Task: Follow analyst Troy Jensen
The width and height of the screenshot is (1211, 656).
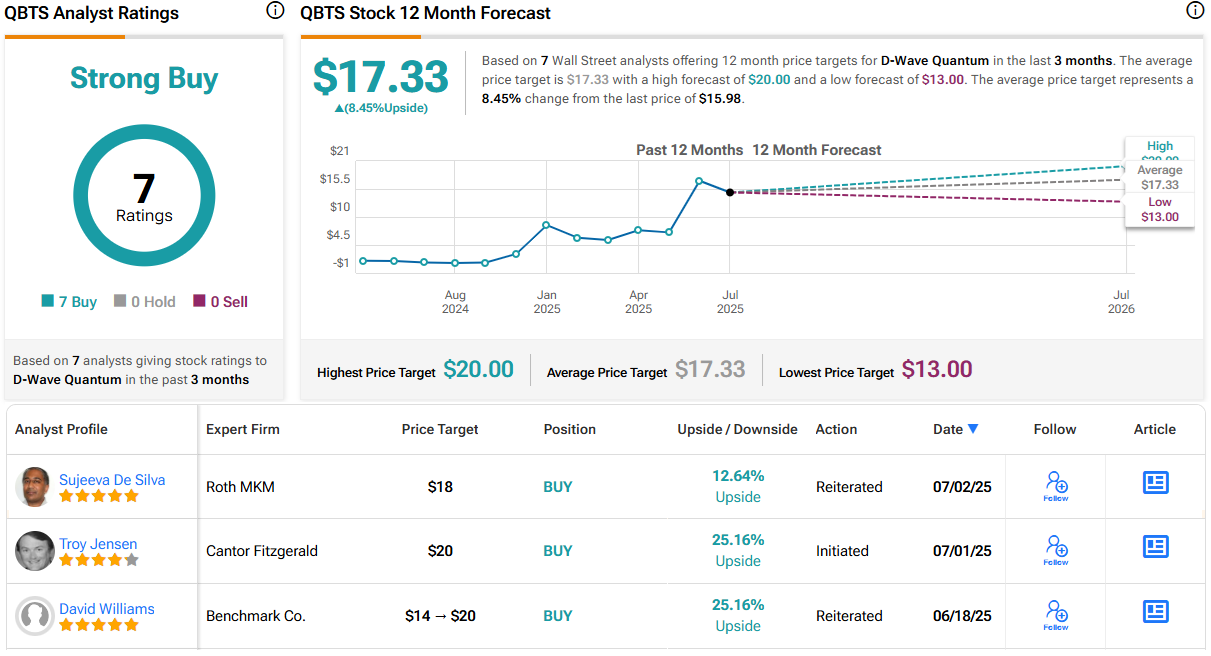Action: pos(1056,550)
